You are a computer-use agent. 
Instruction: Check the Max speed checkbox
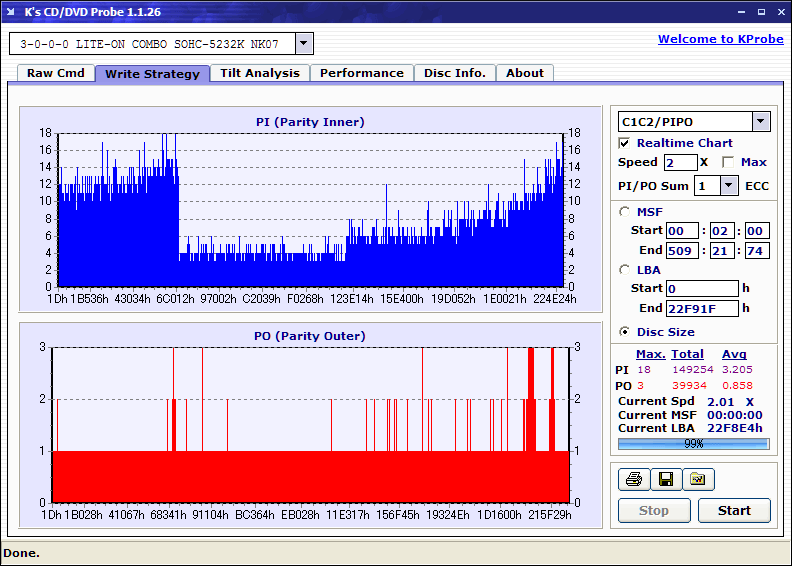728,162
